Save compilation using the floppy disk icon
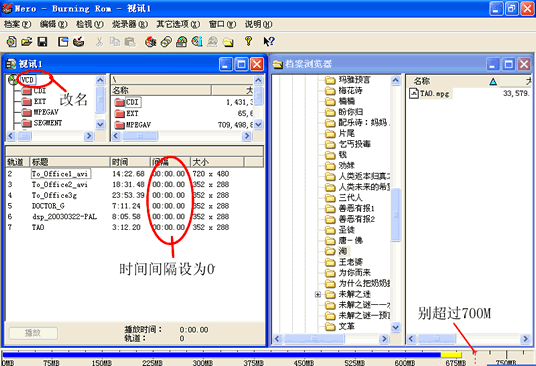The height and width of the screenshot is (366, 536). [x=42, y=42]
